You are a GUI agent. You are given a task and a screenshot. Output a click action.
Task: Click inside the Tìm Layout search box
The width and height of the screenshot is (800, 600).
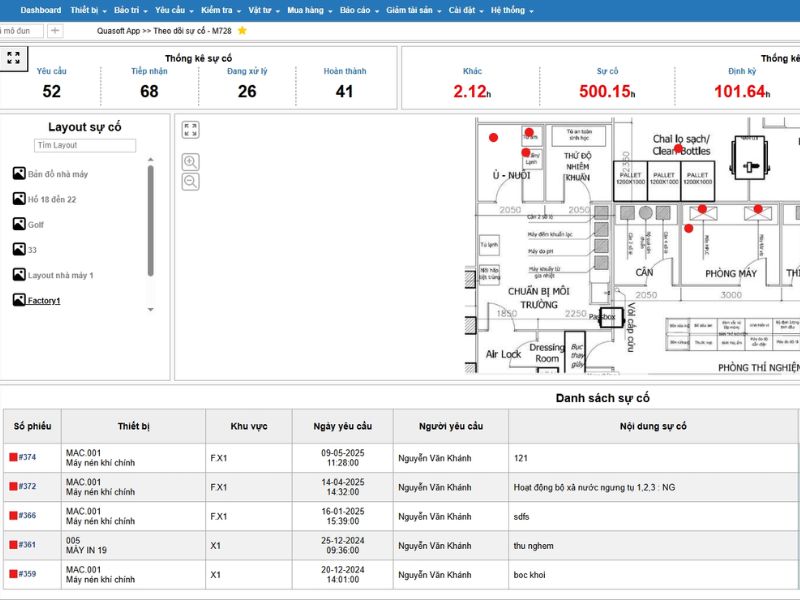point(85,143)
